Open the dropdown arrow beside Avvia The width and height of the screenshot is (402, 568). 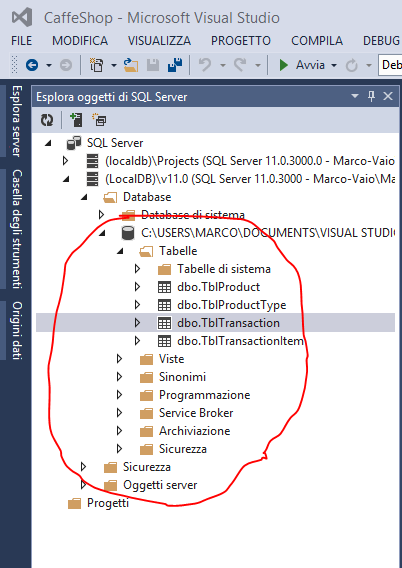pos(334,66)
